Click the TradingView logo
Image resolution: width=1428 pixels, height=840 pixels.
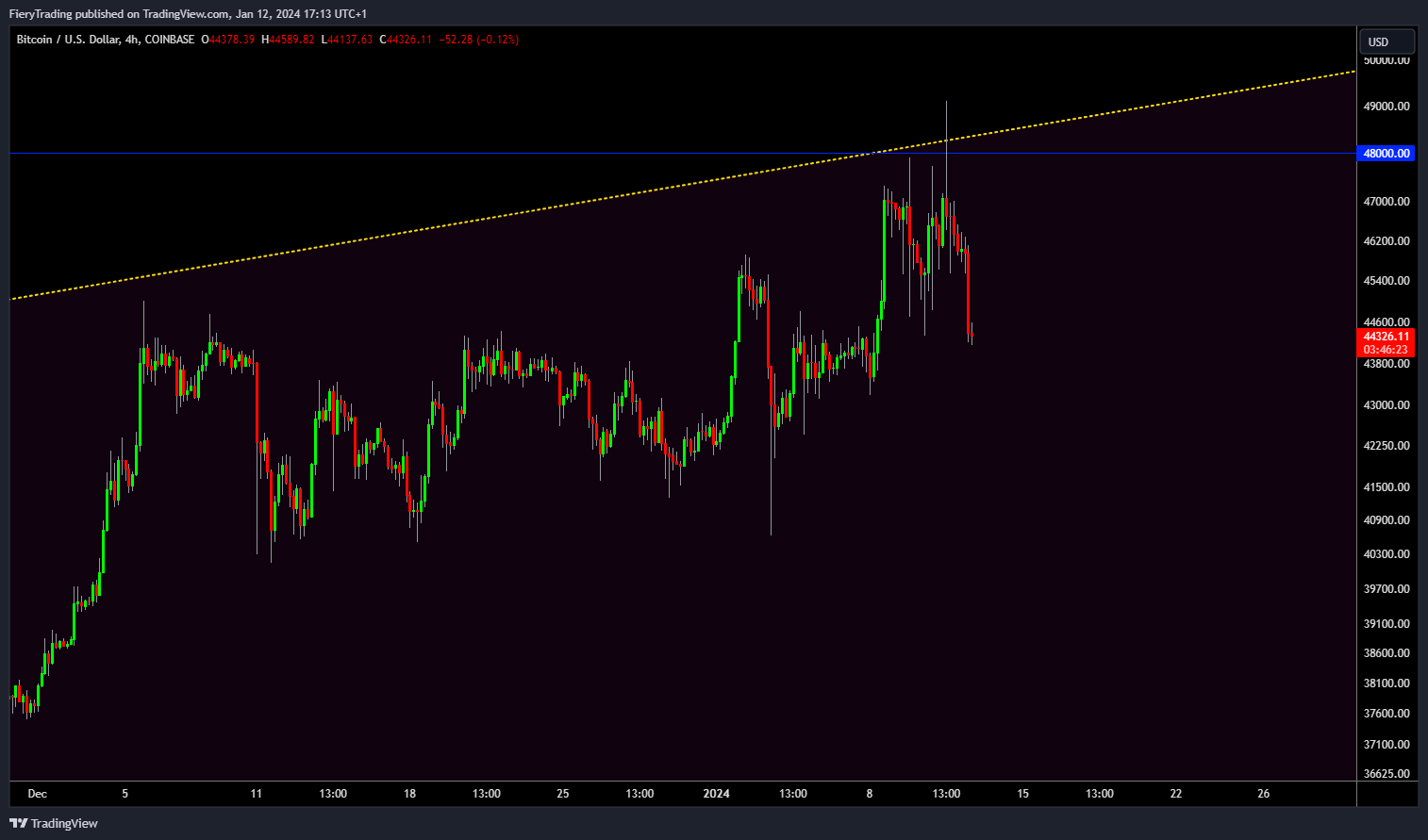point(54,823)
